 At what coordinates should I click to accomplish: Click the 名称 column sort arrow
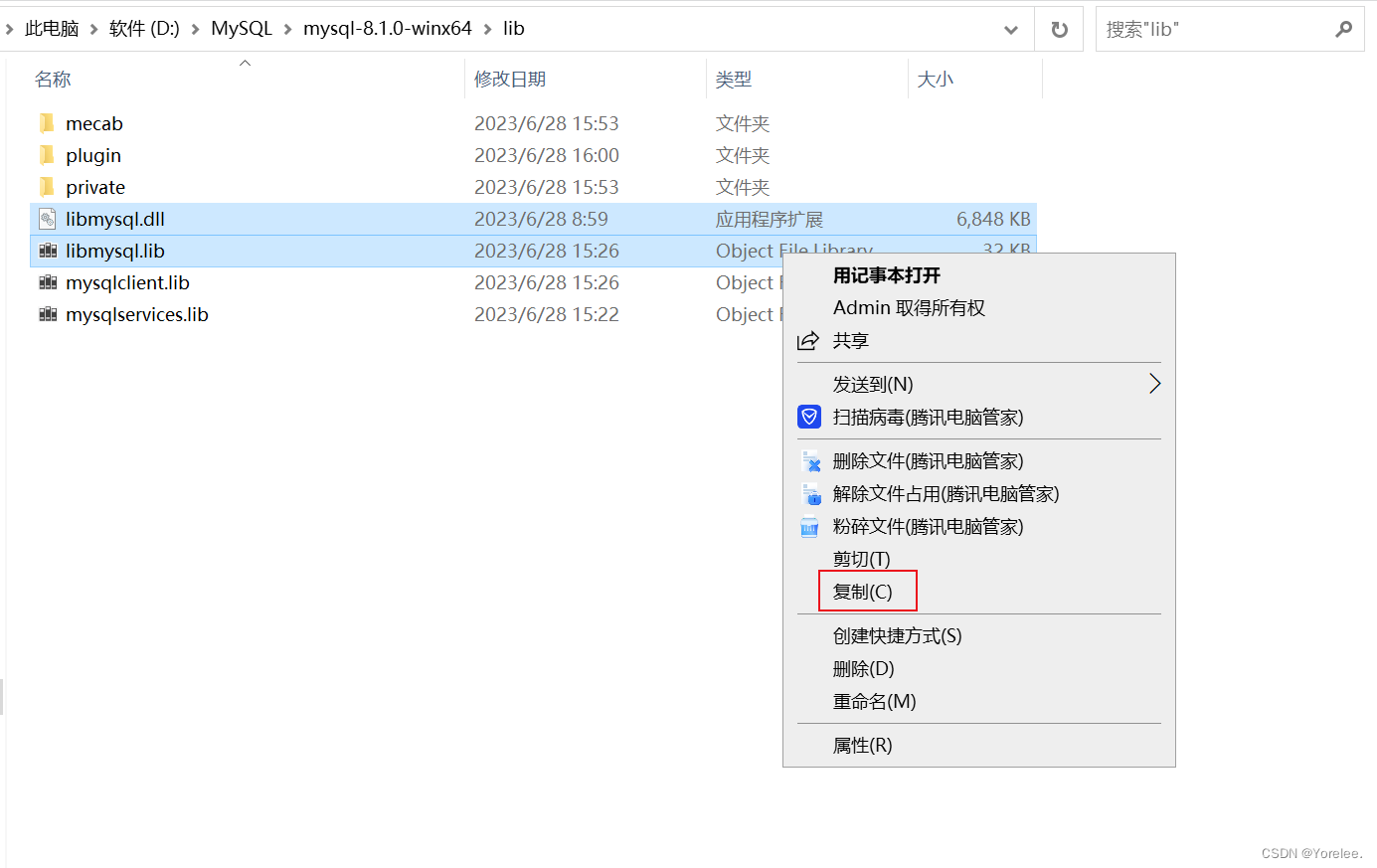click(245, 62)
